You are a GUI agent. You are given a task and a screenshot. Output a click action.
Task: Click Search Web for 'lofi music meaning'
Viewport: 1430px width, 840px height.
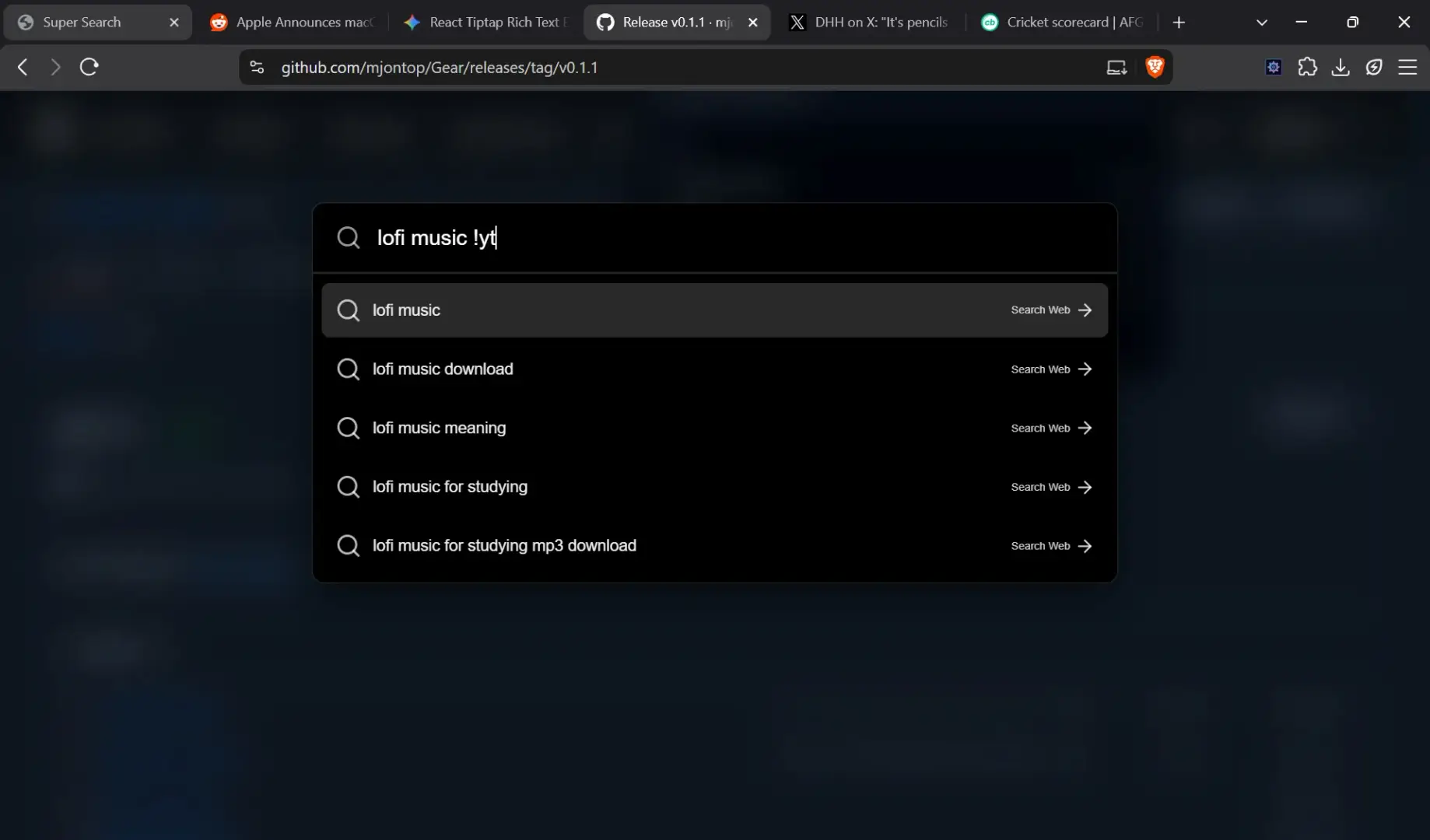(x=1051, y=429)
